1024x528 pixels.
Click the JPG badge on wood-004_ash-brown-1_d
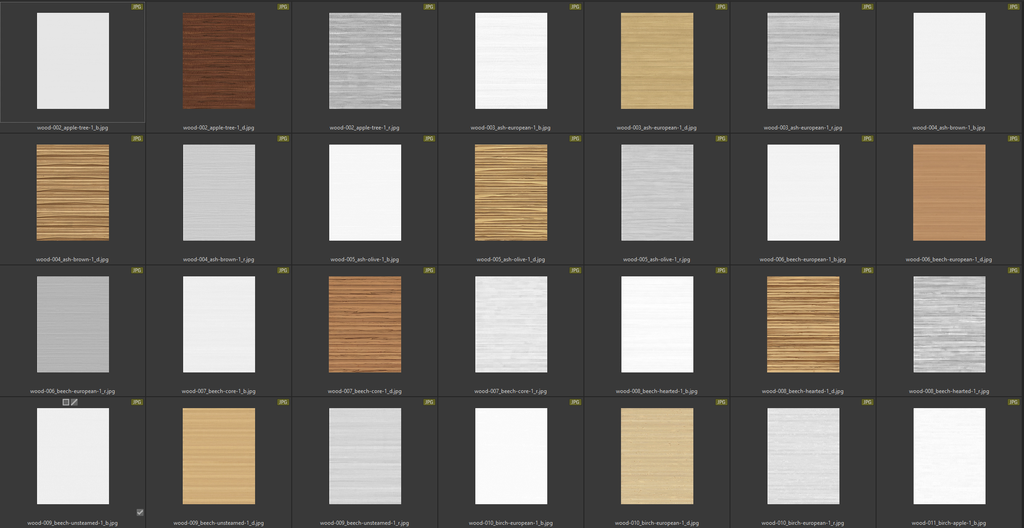click(137, 139)
